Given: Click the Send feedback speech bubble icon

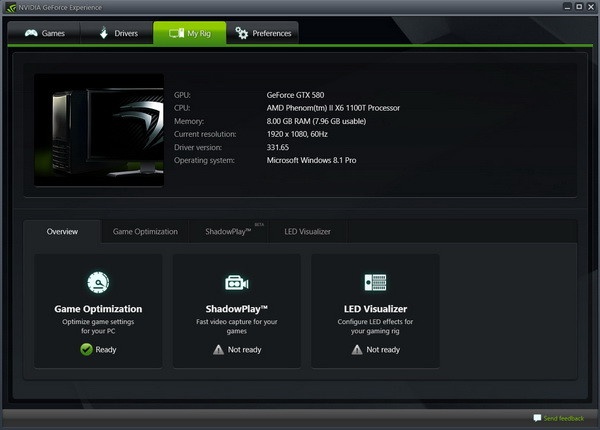Looking at the screenshot, I should (537, 418).
